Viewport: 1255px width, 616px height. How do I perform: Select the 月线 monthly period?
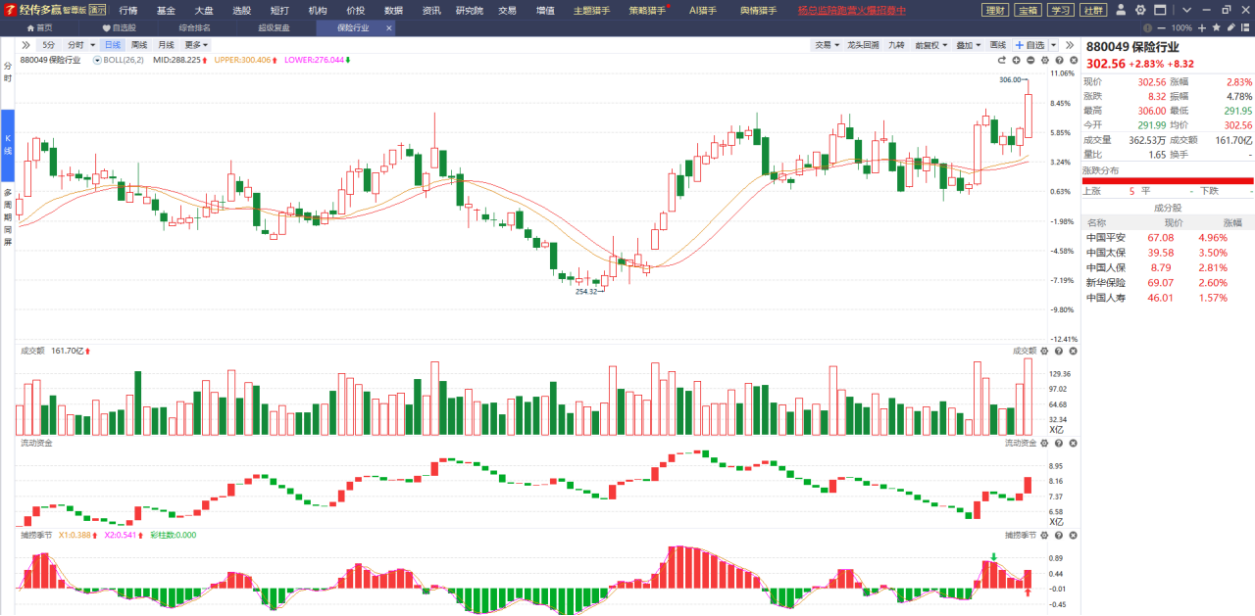(x=165, y=45)
